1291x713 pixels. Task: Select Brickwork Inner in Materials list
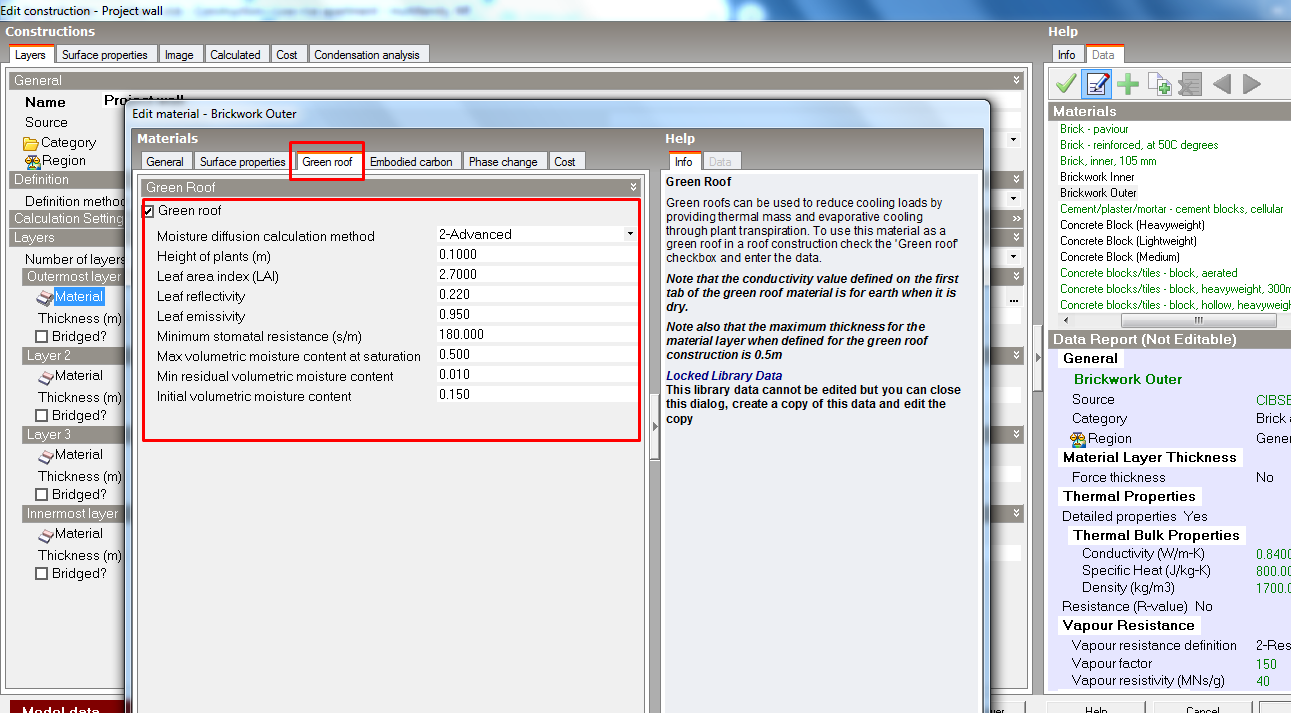point(1097,177)
